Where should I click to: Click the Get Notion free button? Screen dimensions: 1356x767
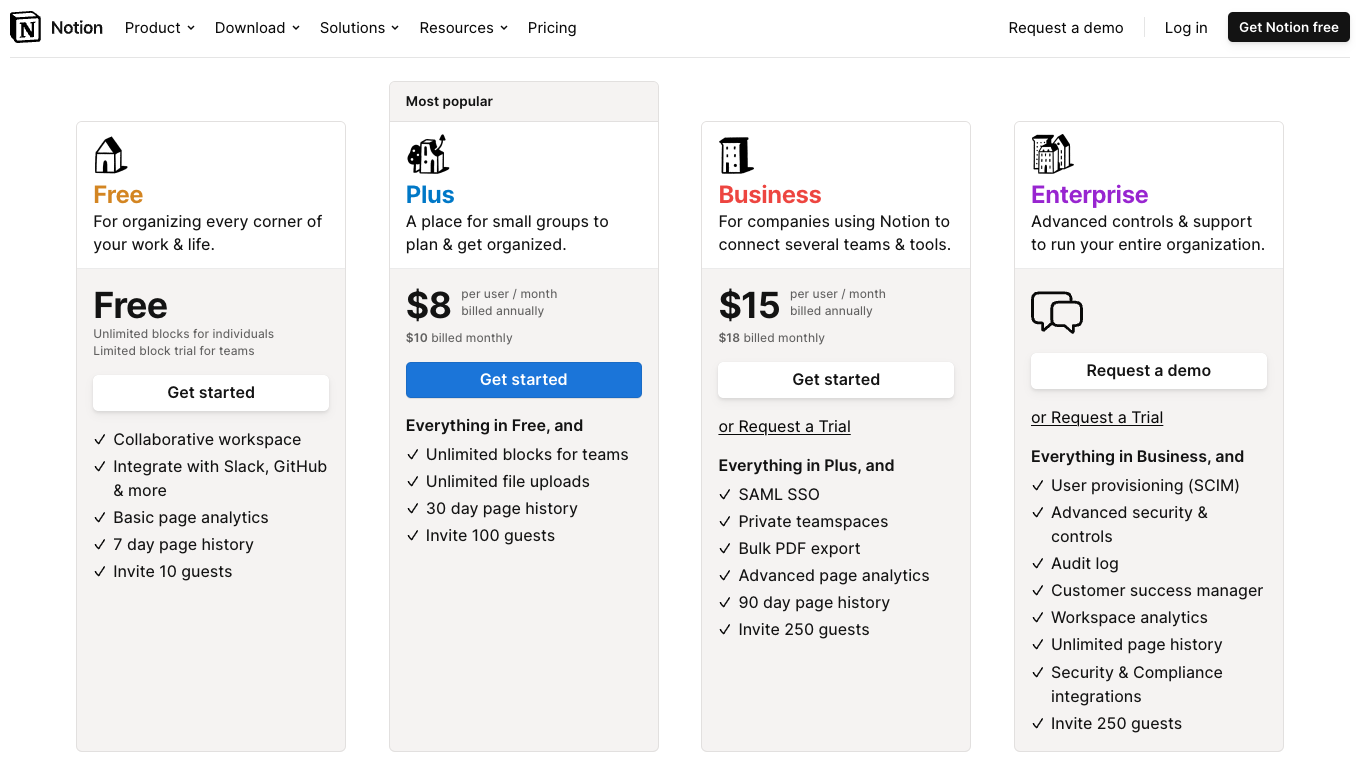[x=1289, y=28]
